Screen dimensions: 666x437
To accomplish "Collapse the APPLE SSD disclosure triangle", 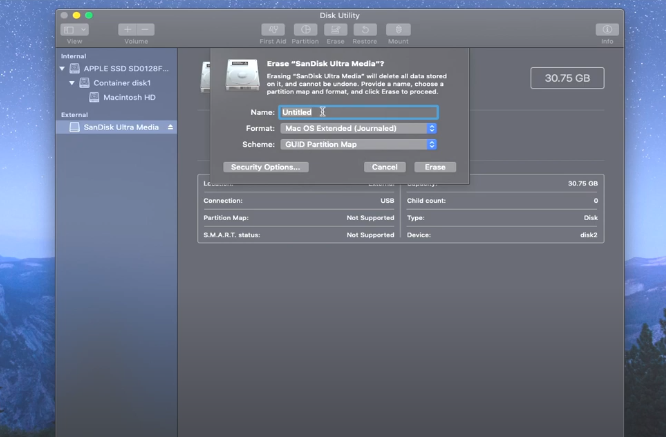I will click(x=62, y=68).
